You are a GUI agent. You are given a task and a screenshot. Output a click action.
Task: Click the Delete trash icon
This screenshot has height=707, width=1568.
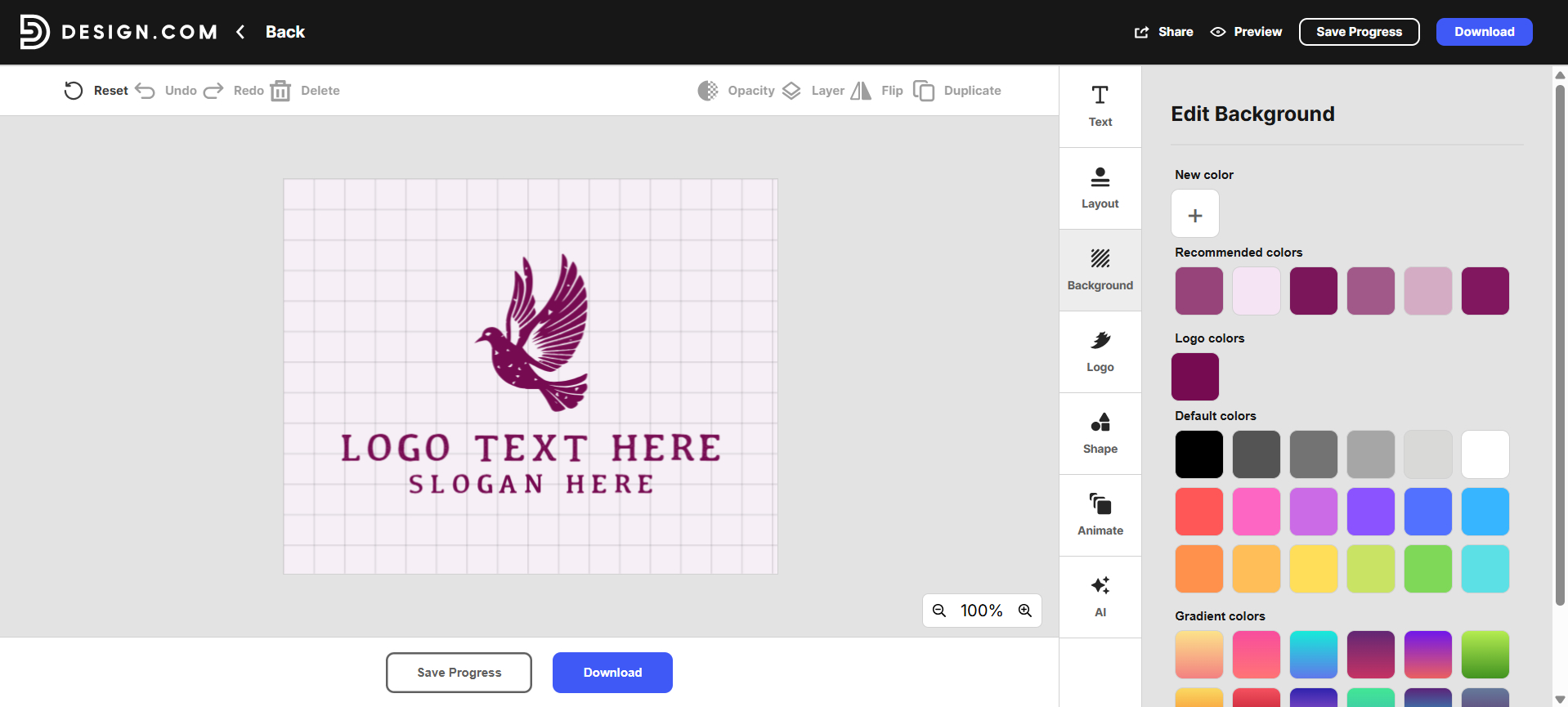[280, 91]
